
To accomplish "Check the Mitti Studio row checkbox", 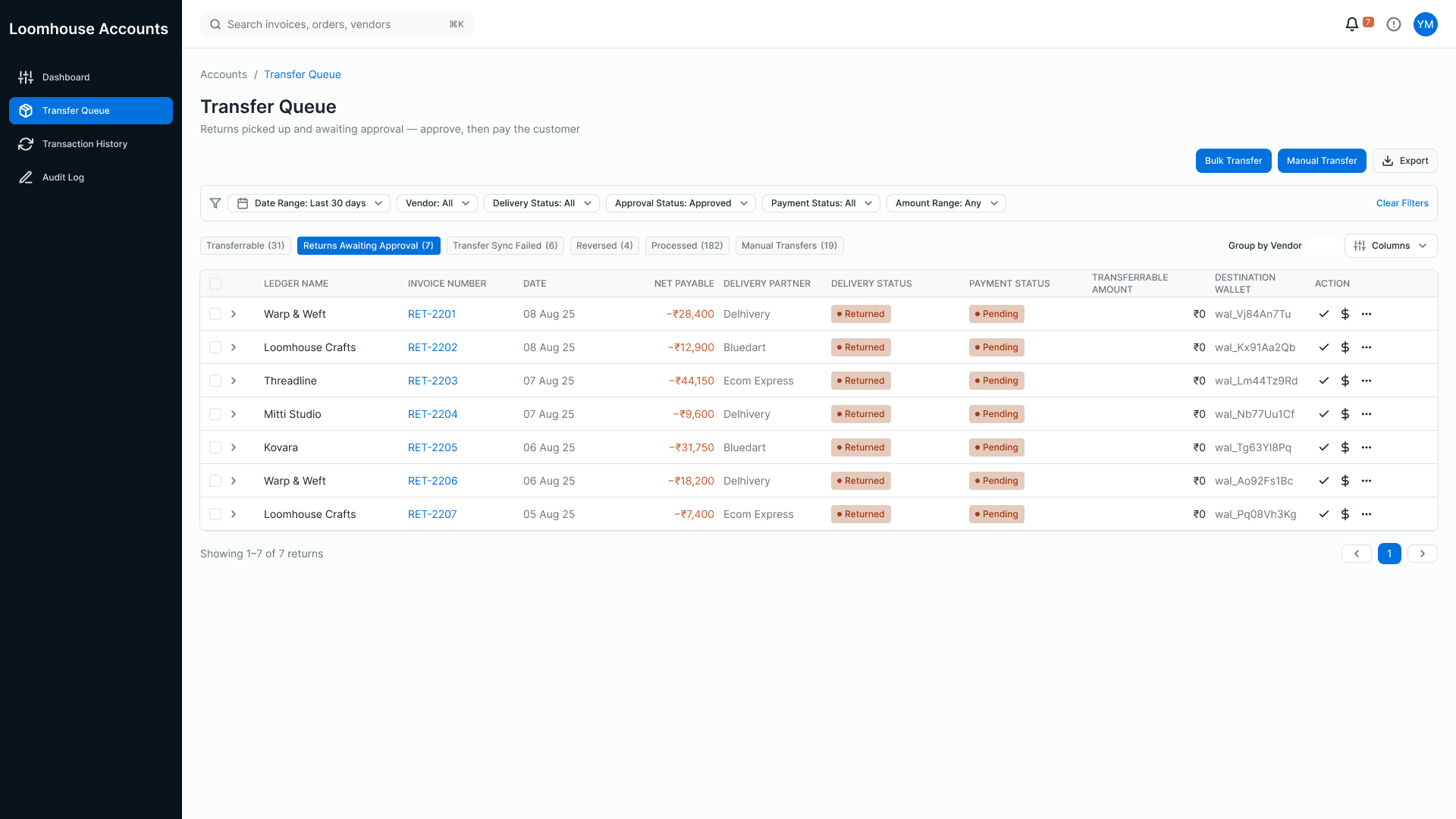I will tap(215, 414).
